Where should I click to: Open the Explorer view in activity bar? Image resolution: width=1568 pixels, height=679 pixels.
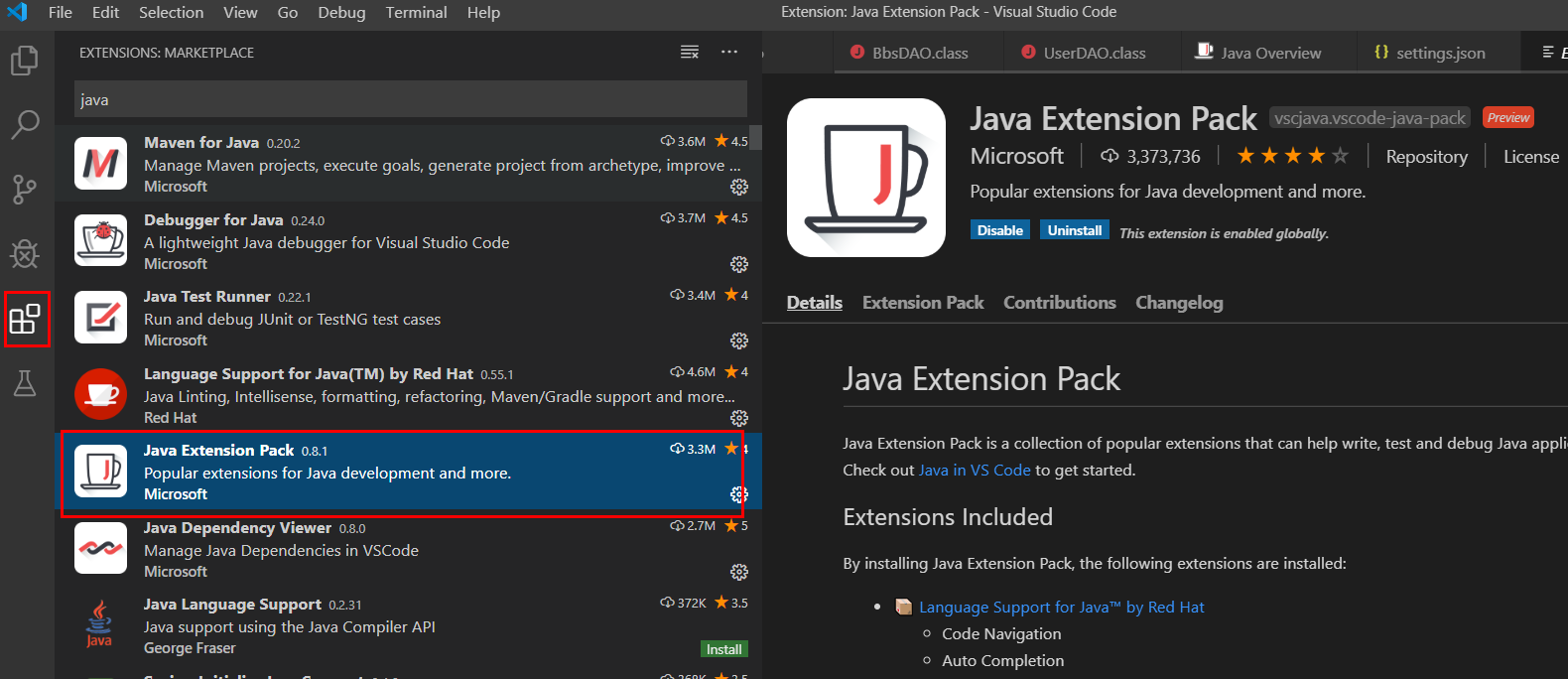25,60
